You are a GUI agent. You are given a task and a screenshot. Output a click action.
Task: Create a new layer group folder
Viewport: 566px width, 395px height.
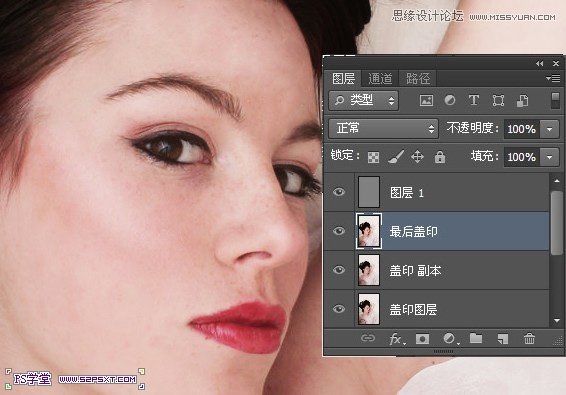point(476,338)
